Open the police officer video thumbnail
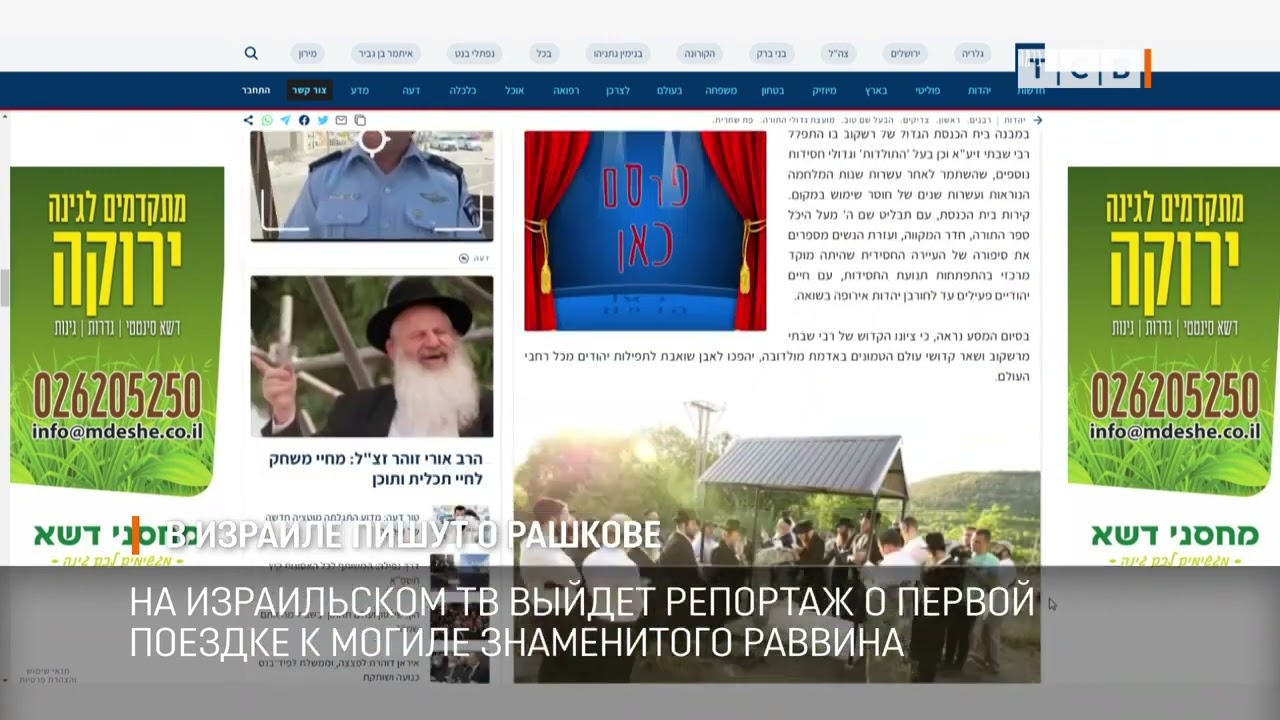The image size is (1280, 720). [372, 186]
